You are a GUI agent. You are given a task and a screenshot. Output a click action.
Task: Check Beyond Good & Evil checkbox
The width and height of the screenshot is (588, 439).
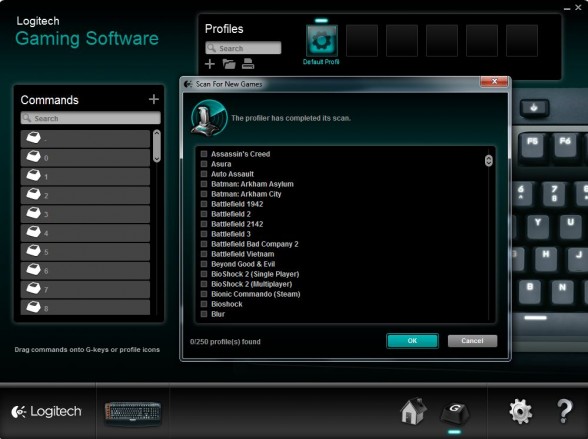[204, 264]
